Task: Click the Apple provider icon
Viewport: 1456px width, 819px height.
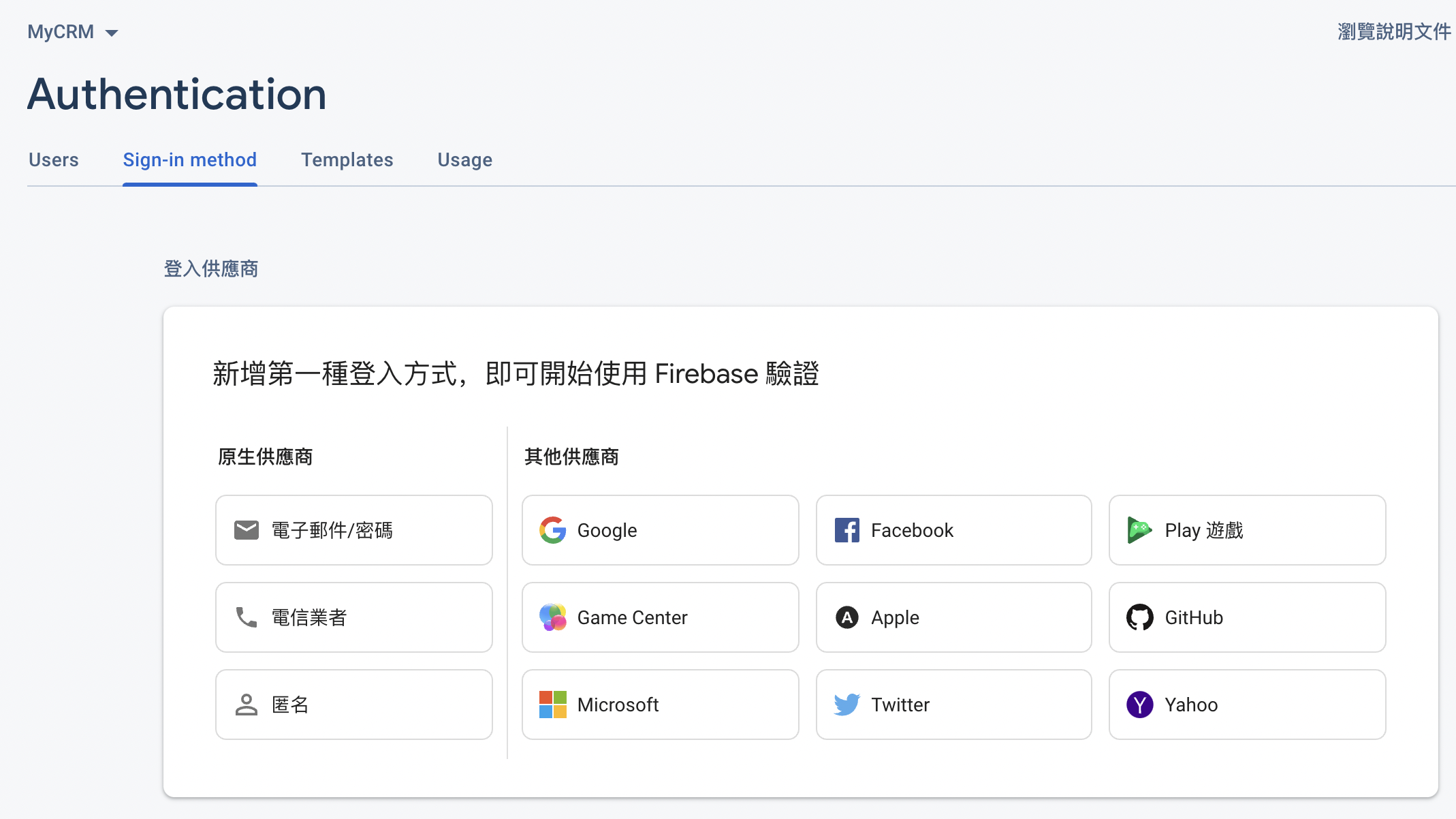Action: [846, 617]
